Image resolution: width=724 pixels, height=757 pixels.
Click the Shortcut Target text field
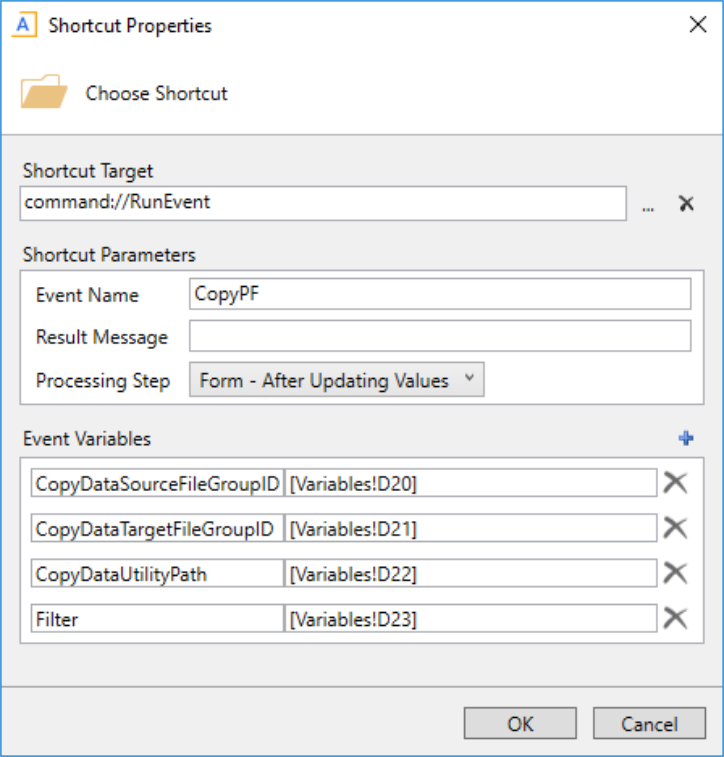(323, 202)
